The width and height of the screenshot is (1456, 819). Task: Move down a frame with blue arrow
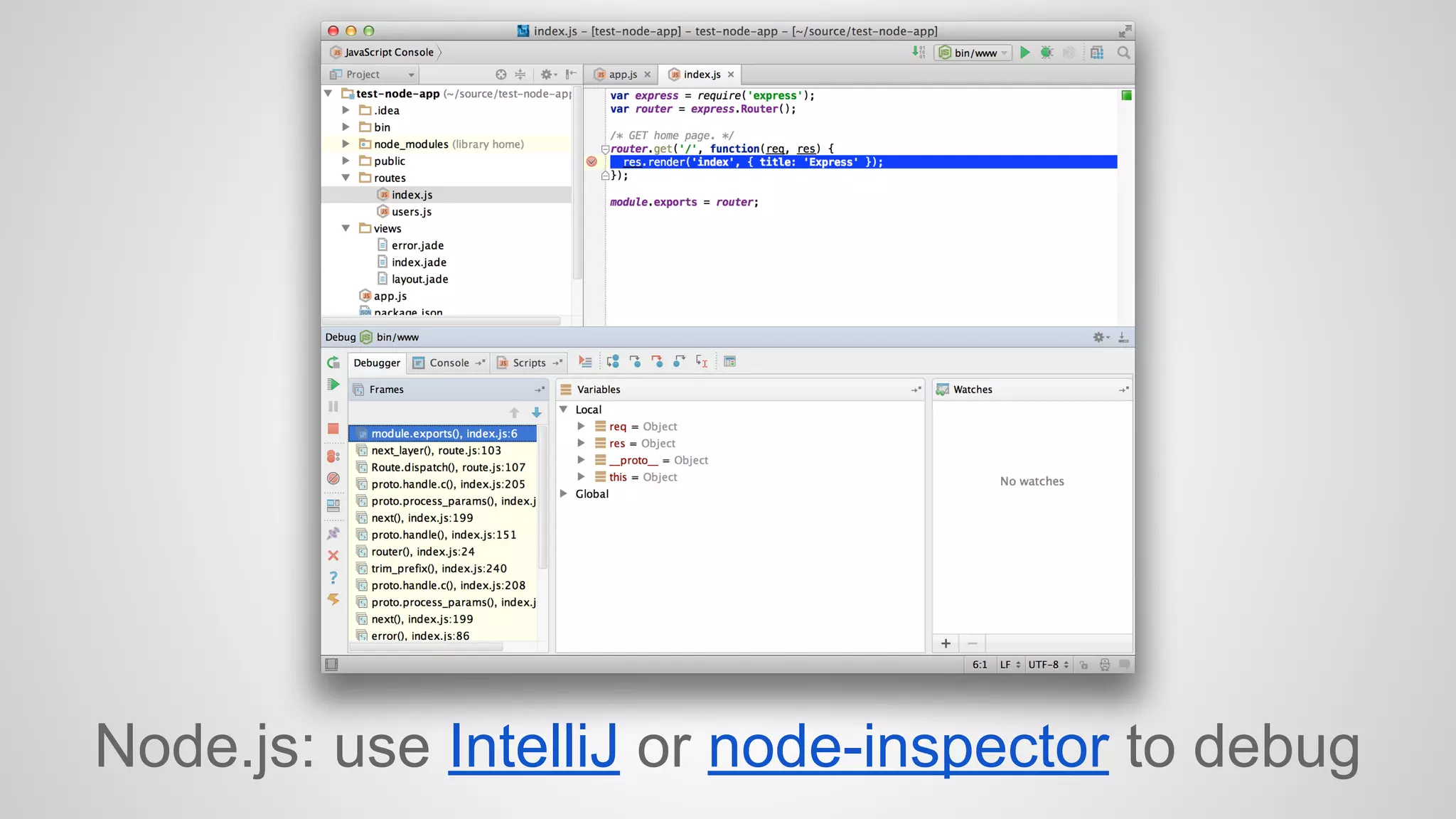click(x=537, y=412)
